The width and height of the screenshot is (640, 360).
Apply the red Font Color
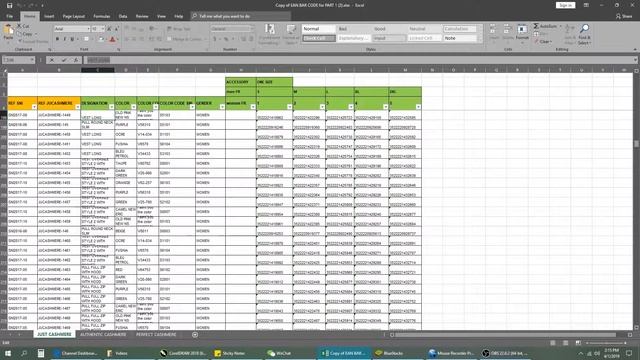pyautogui.click(x=112, y=39)
